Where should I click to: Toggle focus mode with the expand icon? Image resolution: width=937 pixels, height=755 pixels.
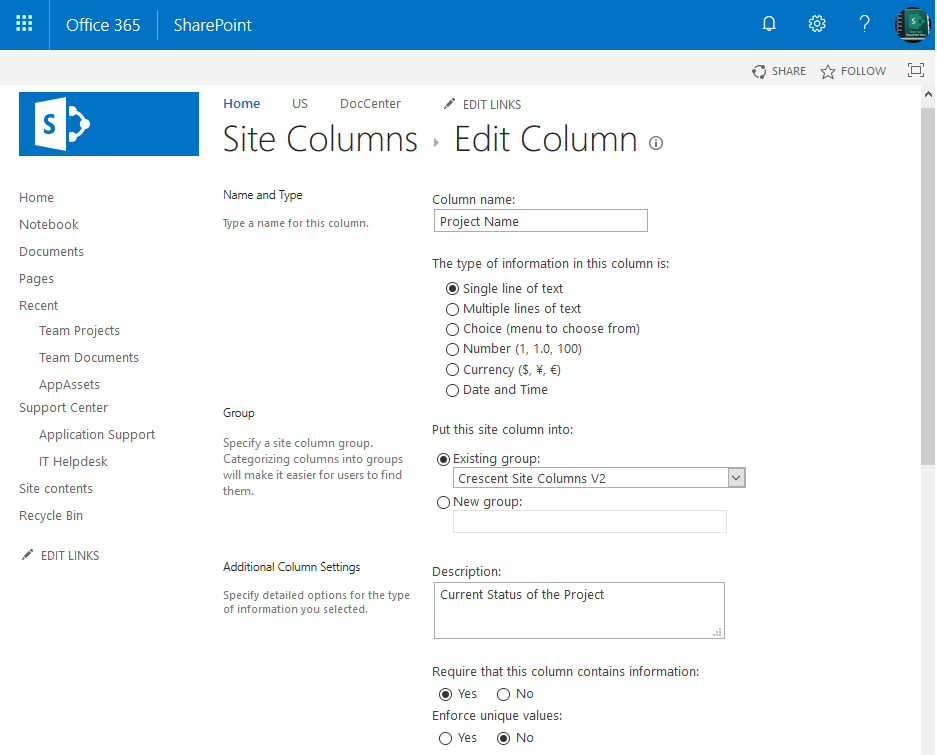click(x=916, y=70)
